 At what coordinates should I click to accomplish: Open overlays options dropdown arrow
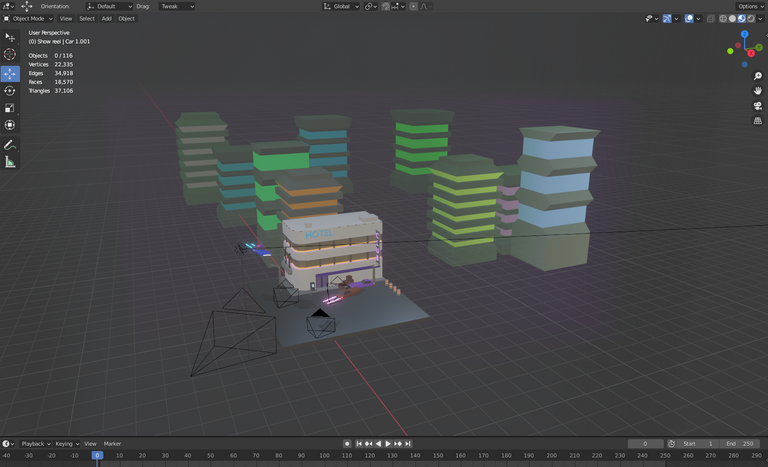698,19
